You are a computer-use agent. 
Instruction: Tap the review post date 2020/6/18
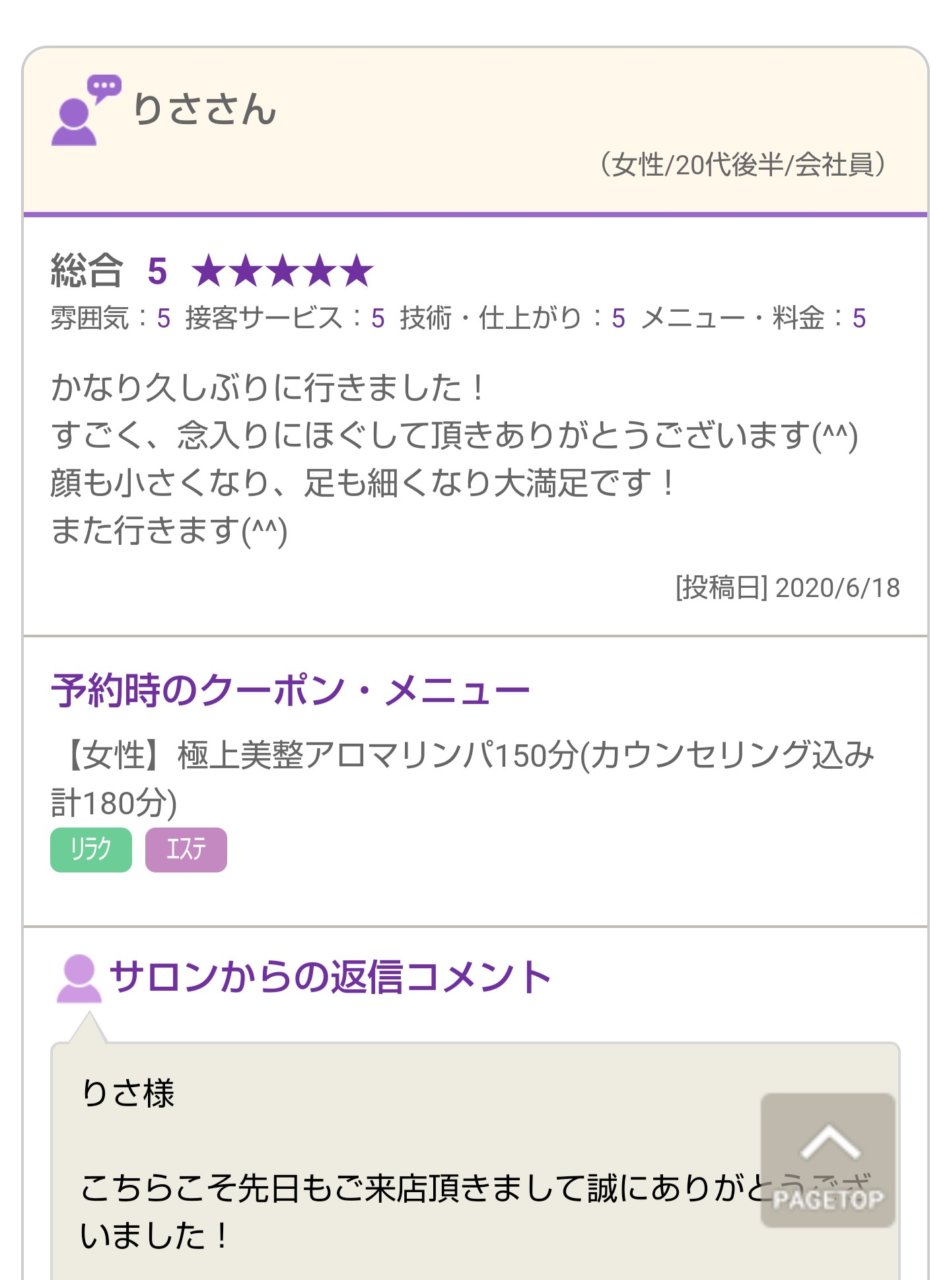click(x=787, y=587)
